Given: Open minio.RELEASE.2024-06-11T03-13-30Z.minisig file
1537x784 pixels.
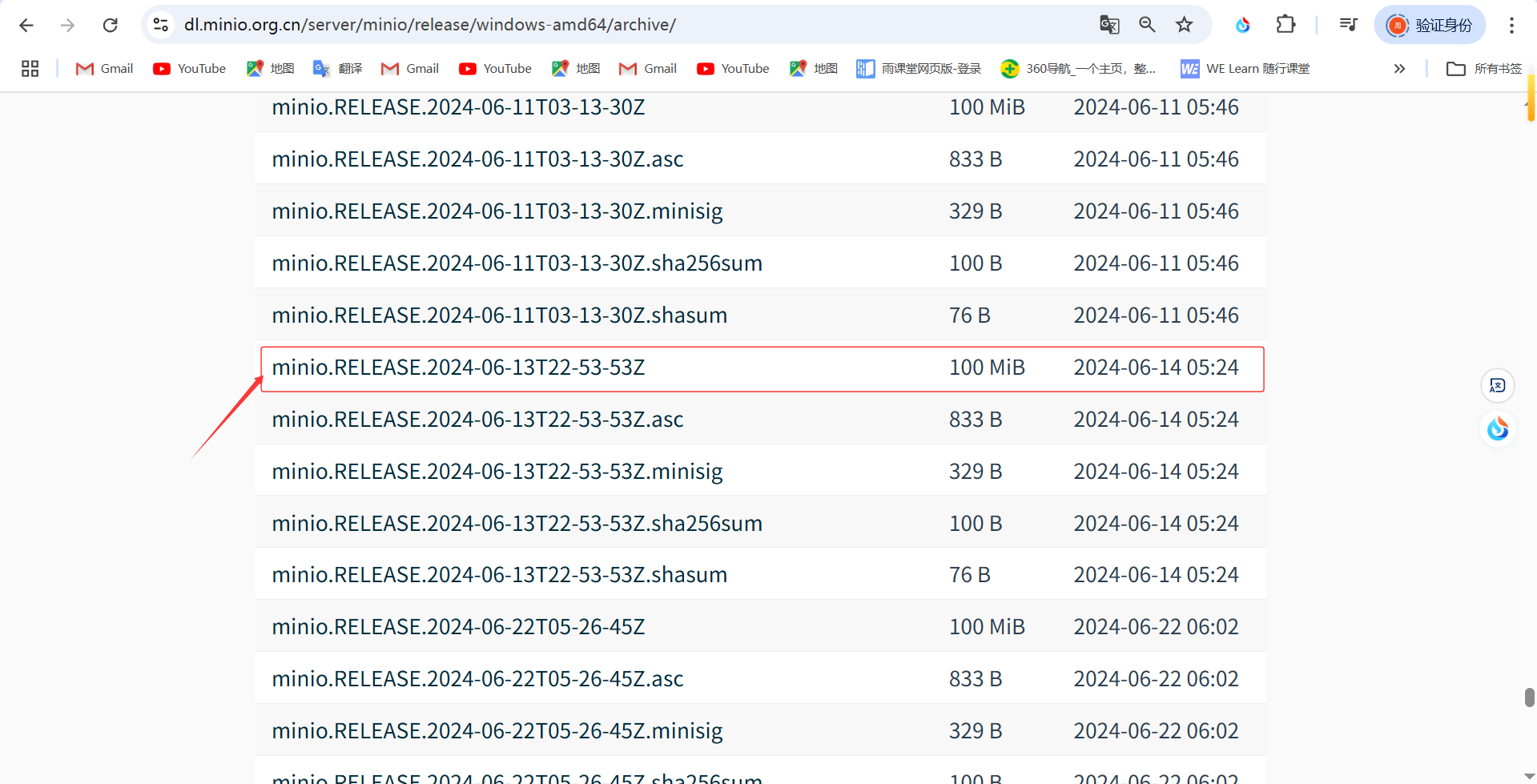Looking at the screenshot, I should tap(497, 211).
